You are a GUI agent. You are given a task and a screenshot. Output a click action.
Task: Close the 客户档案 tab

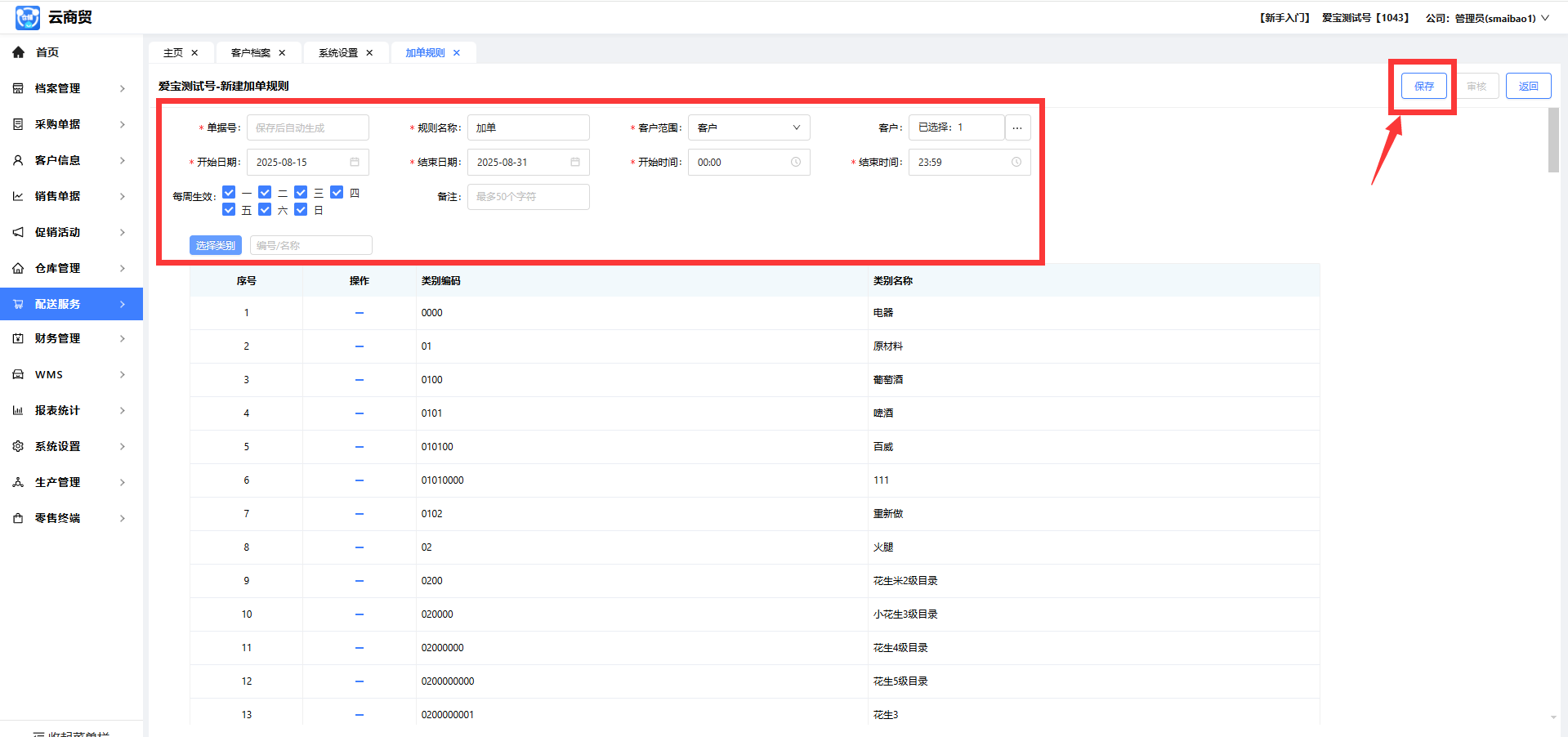coord(282,53)
